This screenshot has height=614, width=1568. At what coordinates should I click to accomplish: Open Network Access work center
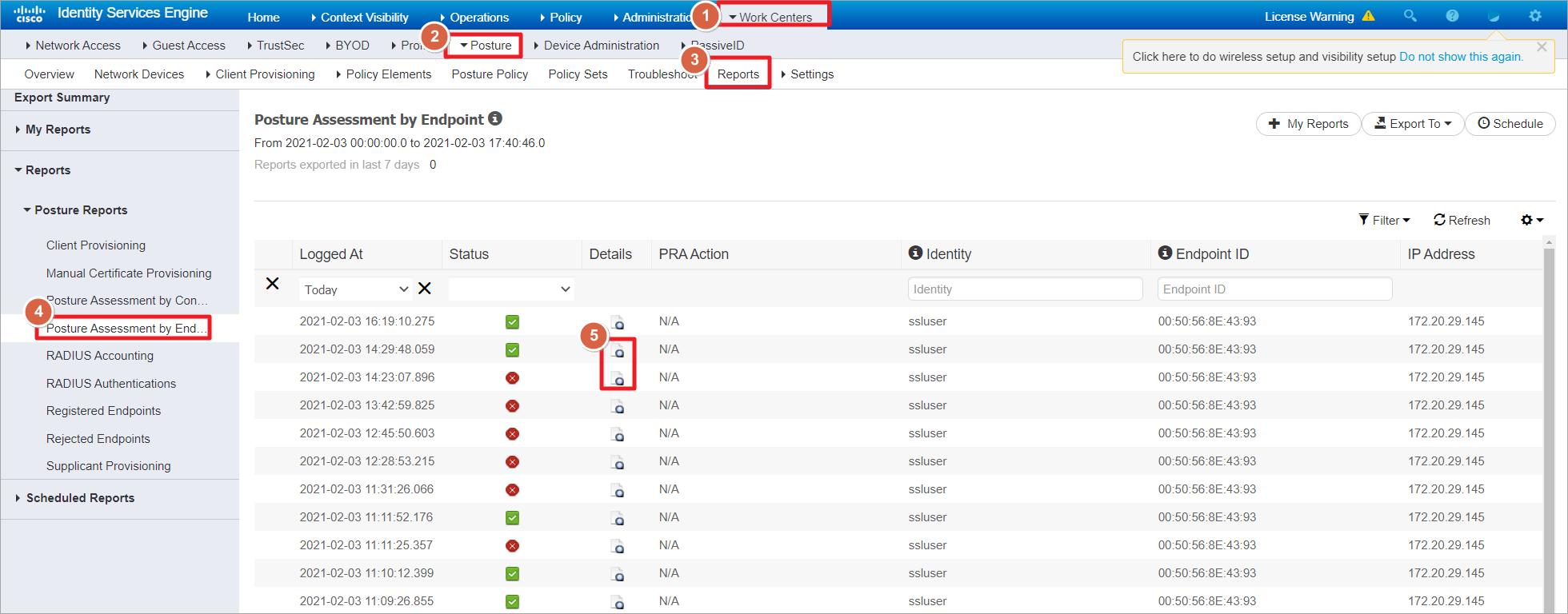click(73, 46)
